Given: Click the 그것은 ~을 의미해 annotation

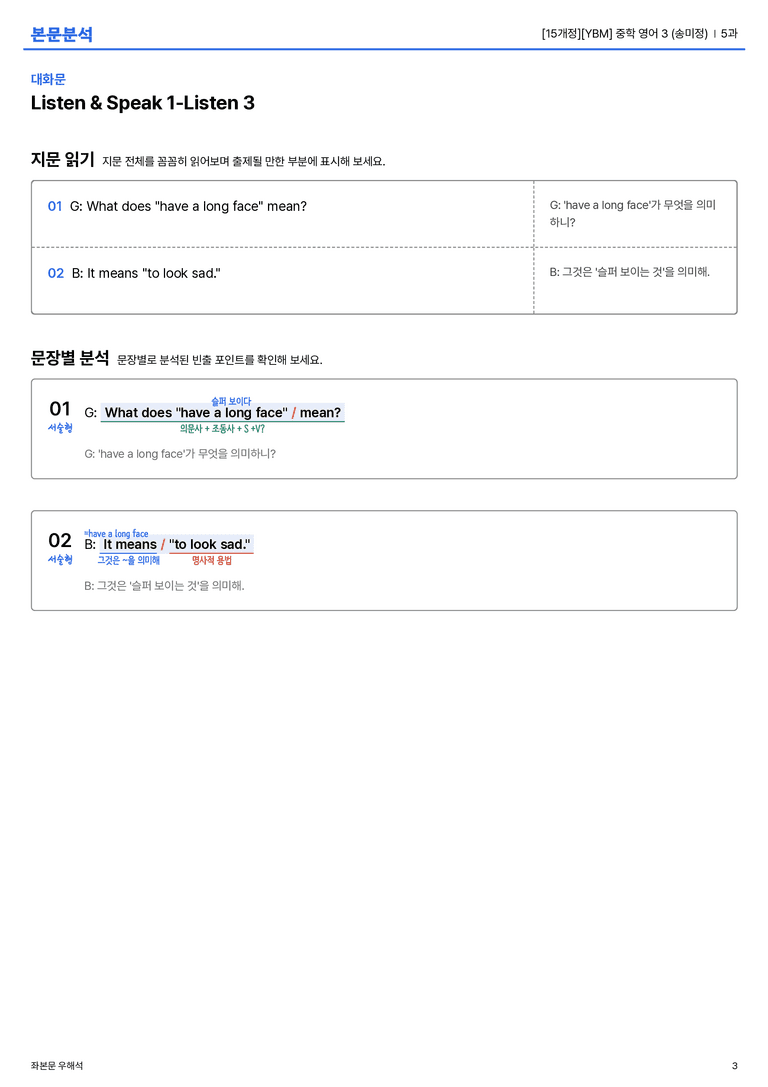Looking at the screenshot, I should 128,560.
